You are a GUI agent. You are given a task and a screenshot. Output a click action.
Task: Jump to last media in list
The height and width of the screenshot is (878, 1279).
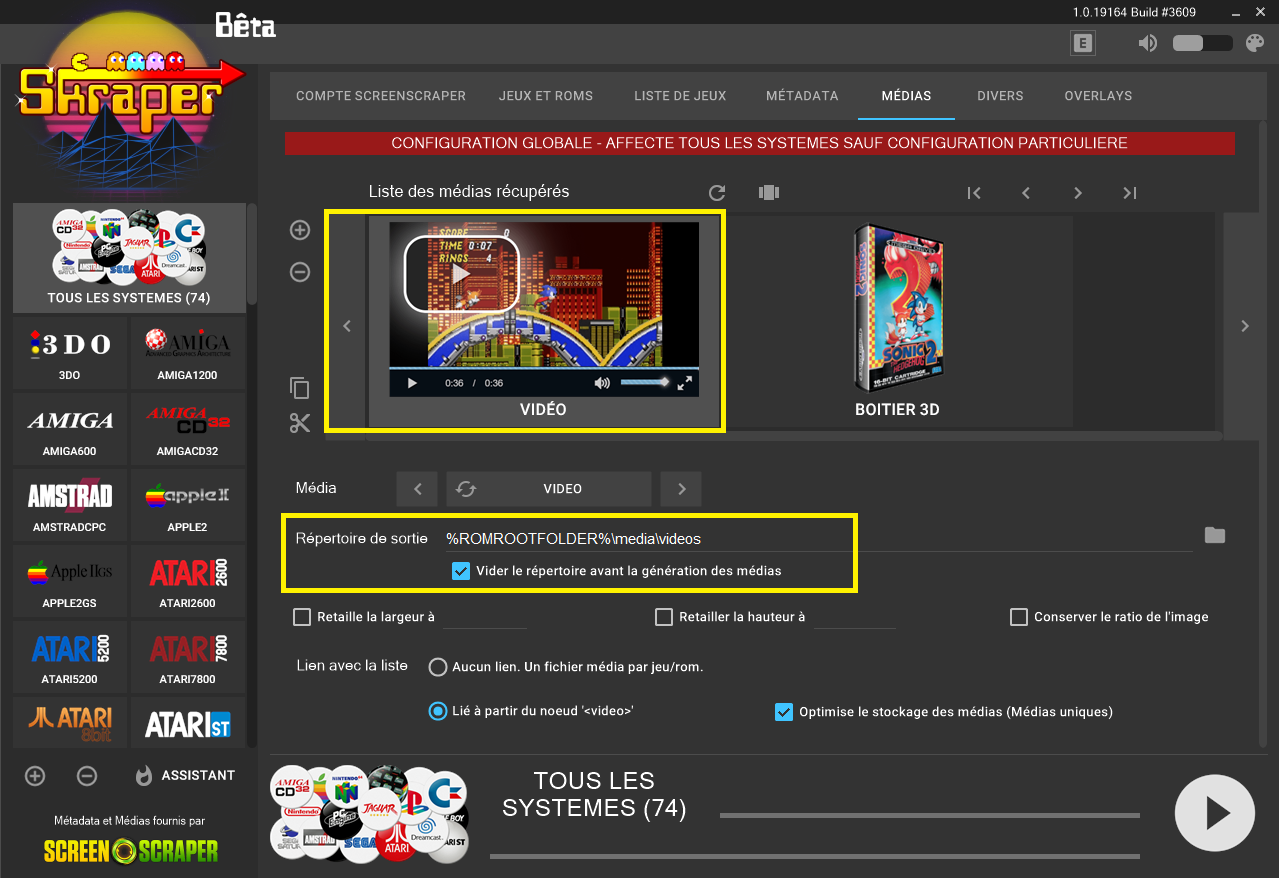(1130, 193)
